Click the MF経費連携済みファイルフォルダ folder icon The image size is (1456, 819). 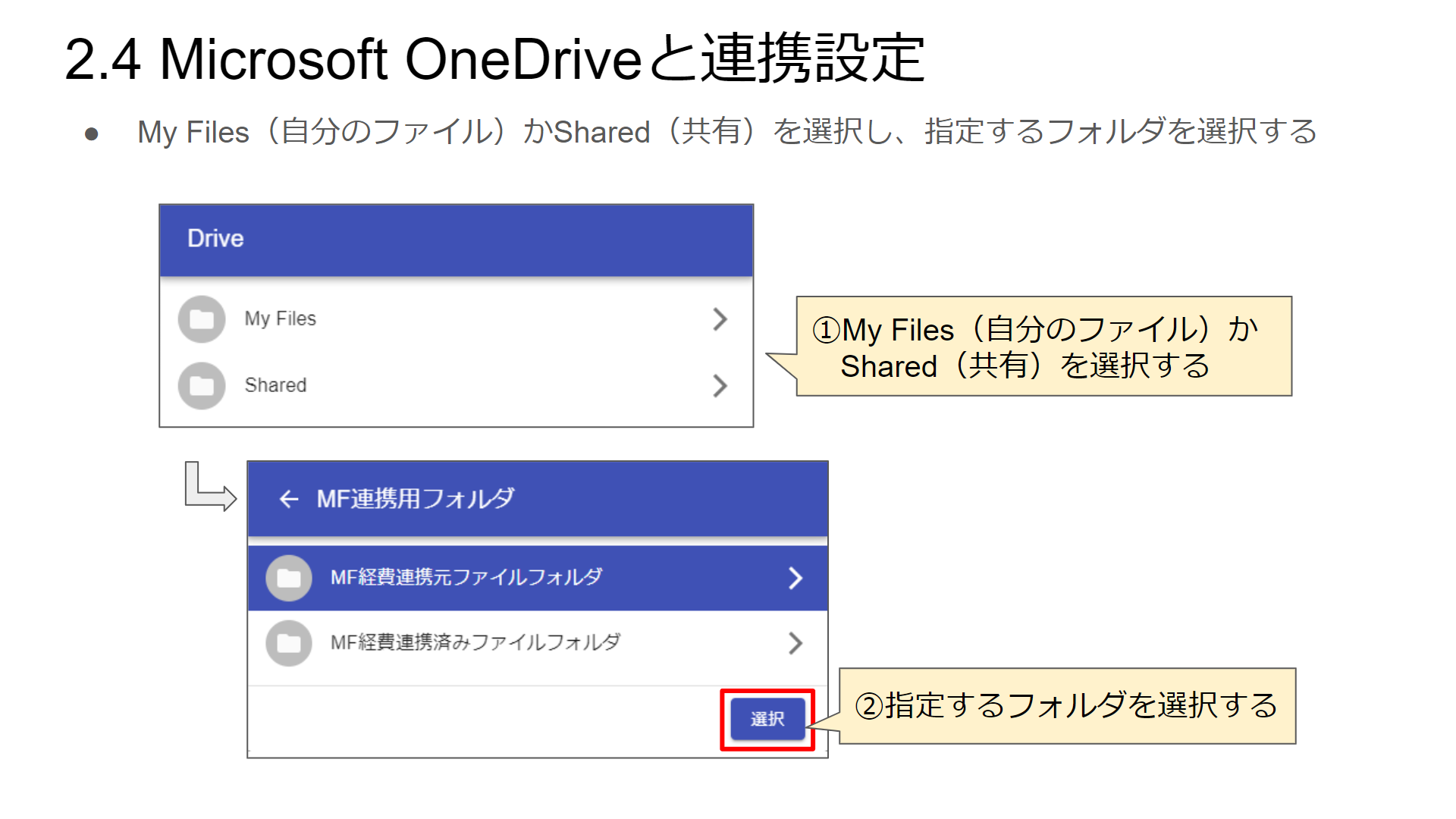tap(289, 644)
